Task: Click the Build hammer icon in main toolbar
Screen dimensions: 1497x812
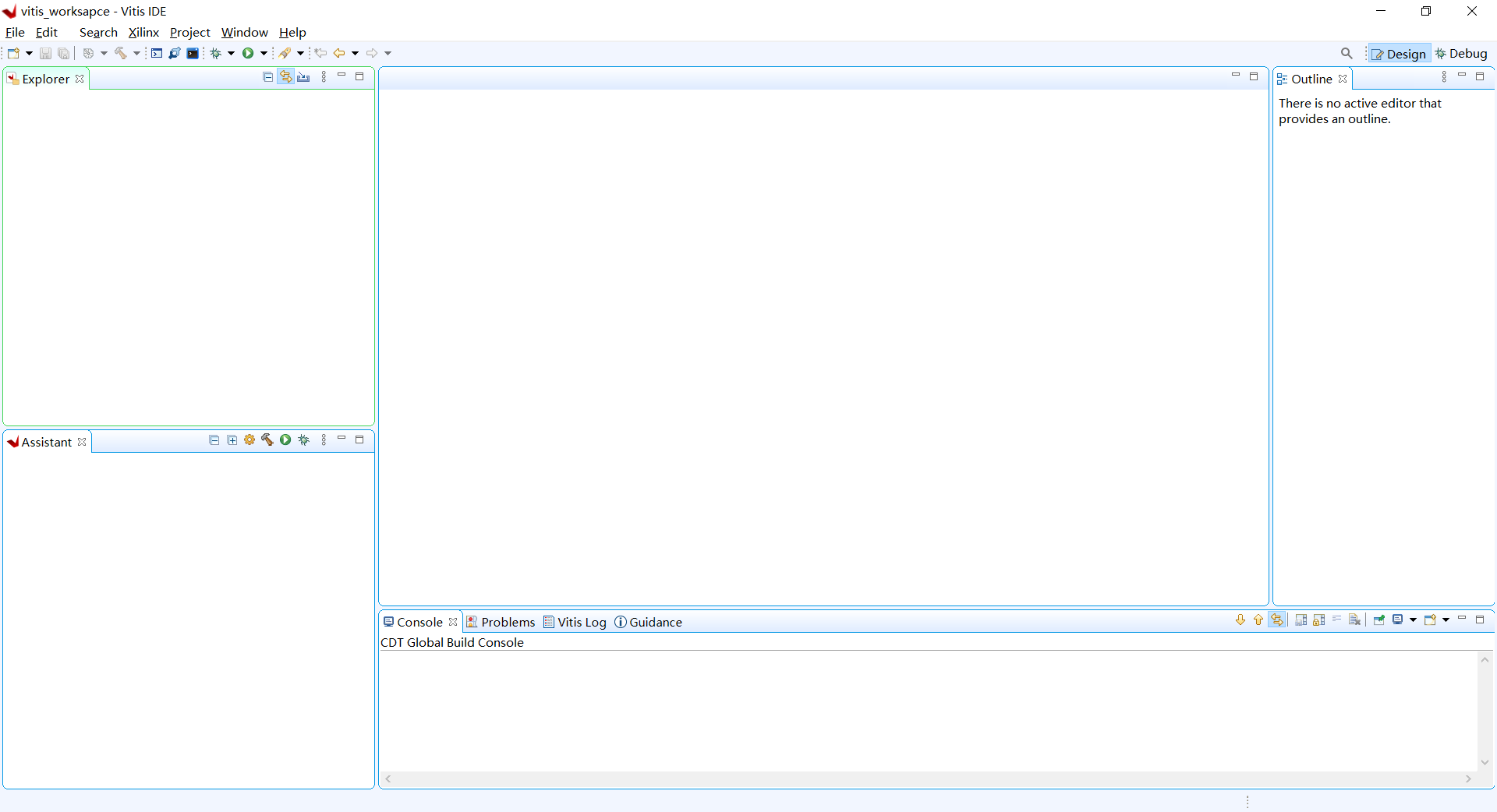Action: point(121,53)
